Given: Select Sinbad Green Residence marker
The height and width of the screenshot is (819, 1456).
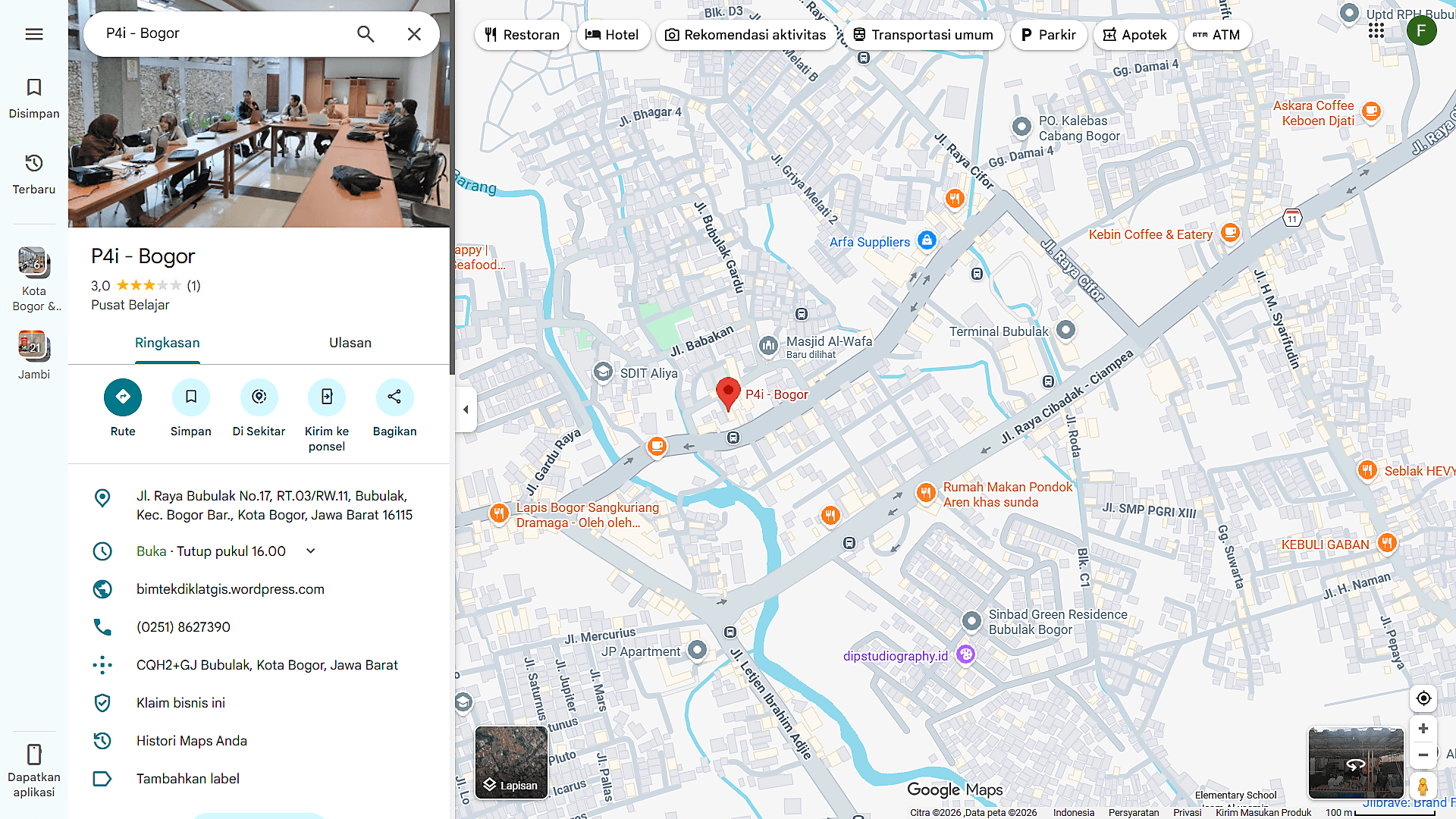Looking at the screenshot, I should point(971,621).
